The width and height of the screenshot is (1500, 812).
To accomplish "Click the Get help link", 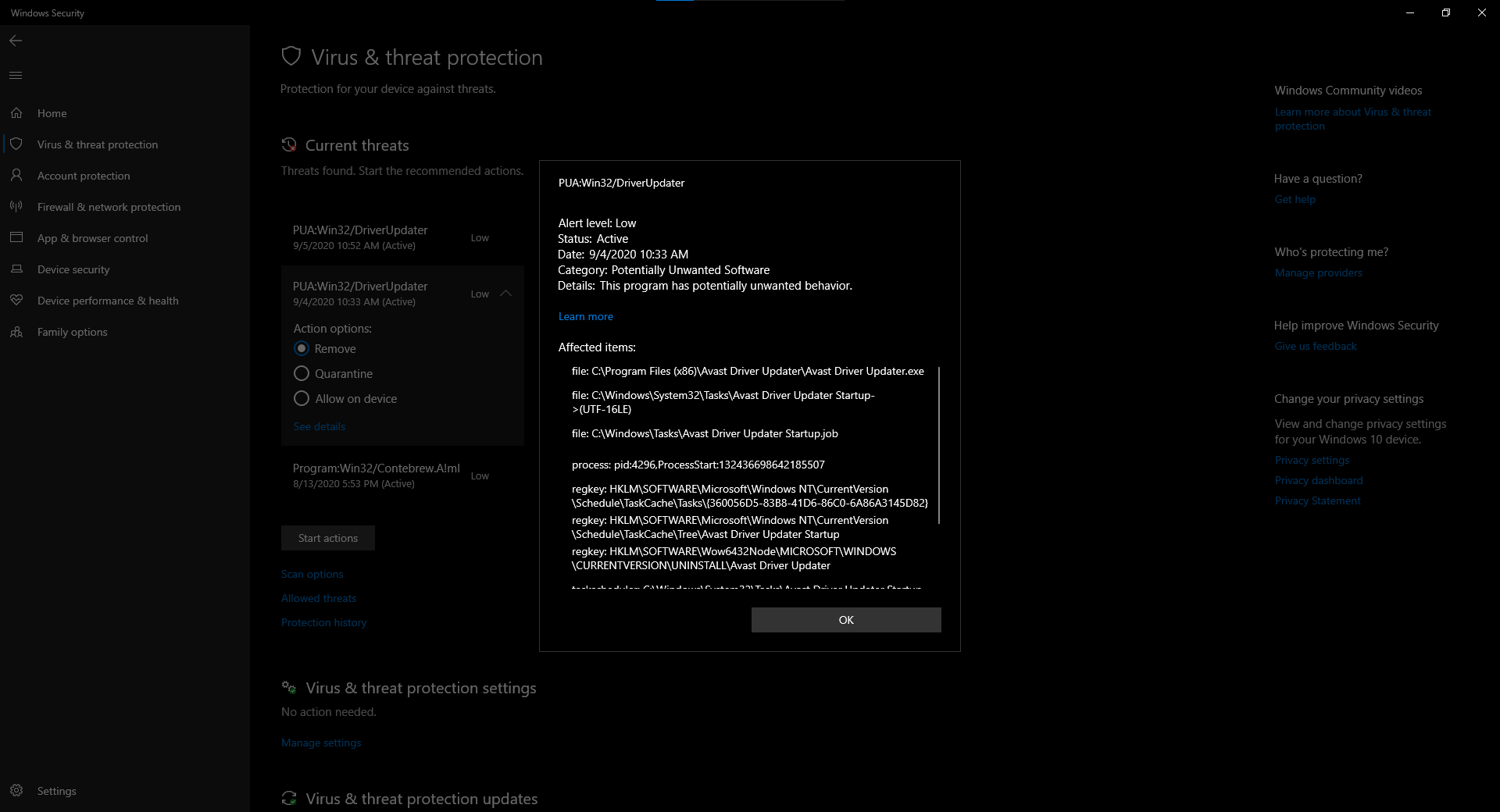I will click(1295, 199).
